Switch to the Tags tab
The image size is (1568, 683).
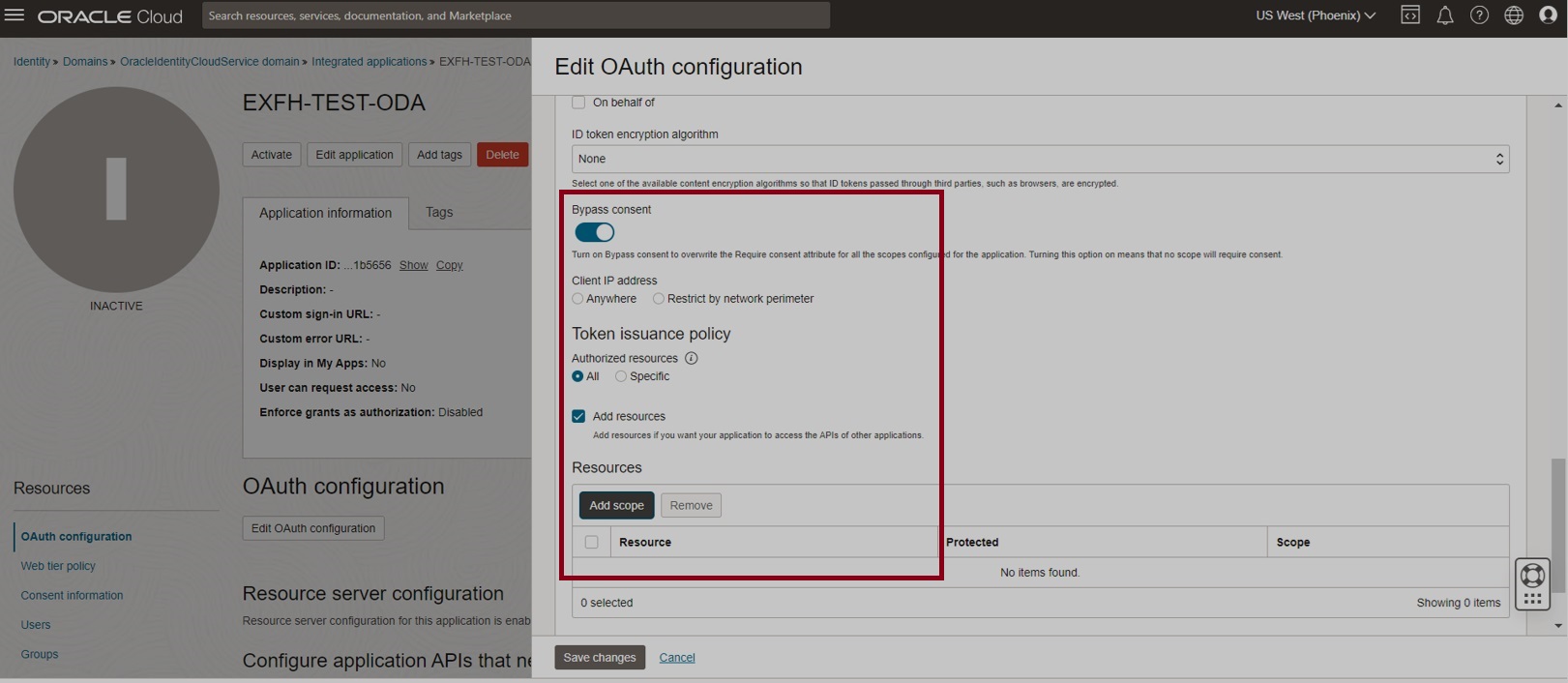pos(439,212)
